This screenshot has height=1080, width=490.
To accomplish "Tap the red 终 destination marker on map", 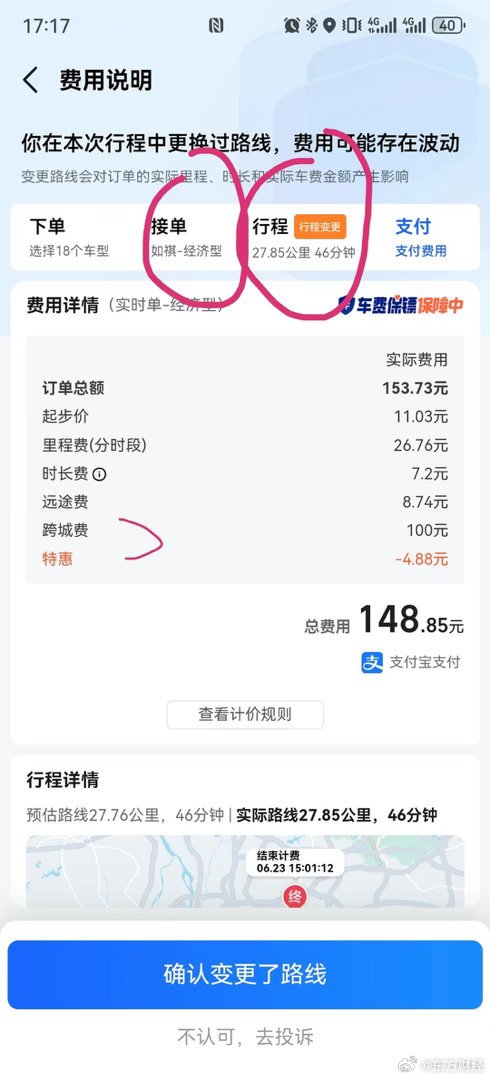I will (295, 896).
